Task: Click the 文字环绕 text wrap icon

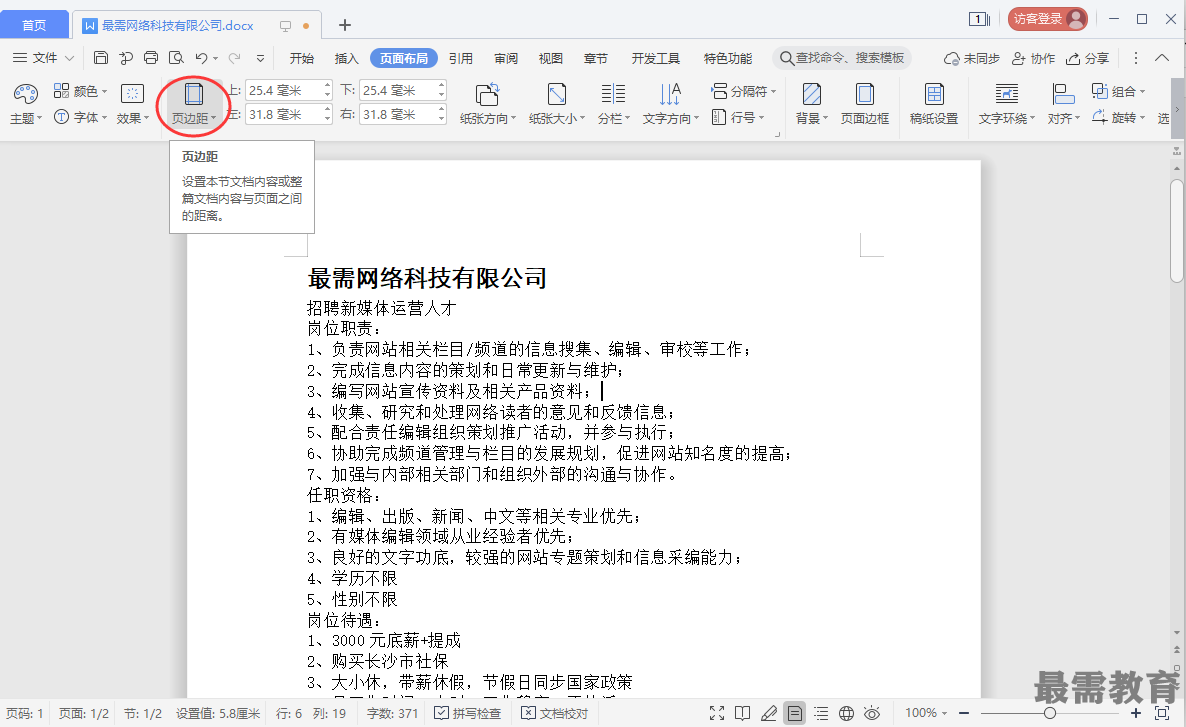Action: click(x=1007, y=95)
